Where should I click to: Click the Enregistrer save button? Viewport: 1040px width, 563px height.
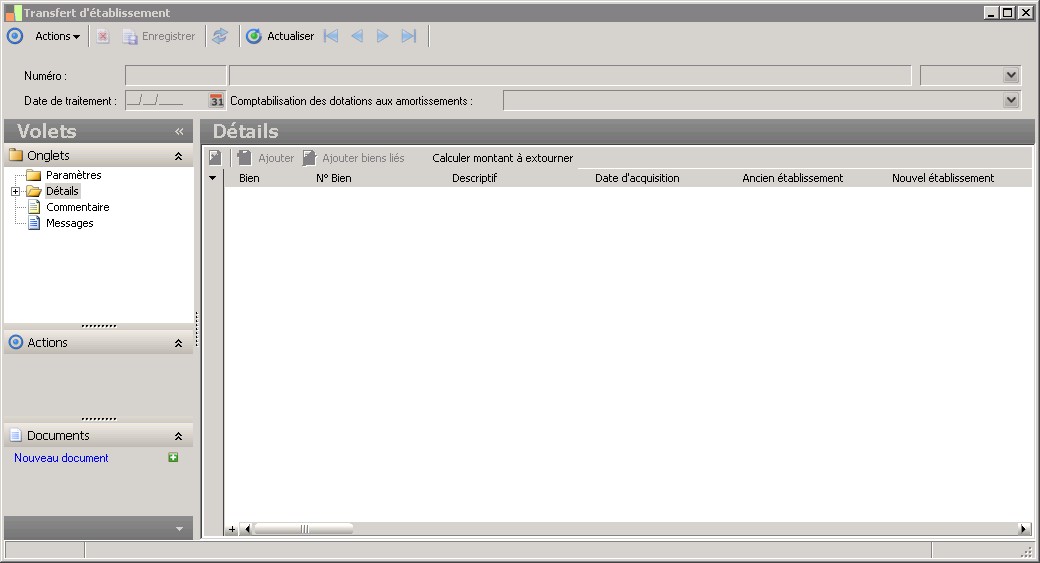click(x=159, y=36)
